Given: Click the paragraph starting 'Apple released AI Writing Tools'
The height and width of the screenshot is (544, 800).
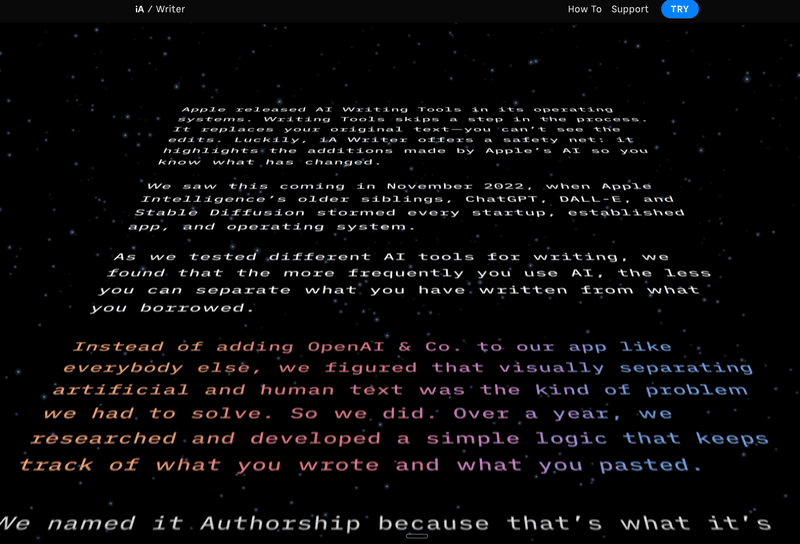Looking at the screenshot, I should [403, 135].
